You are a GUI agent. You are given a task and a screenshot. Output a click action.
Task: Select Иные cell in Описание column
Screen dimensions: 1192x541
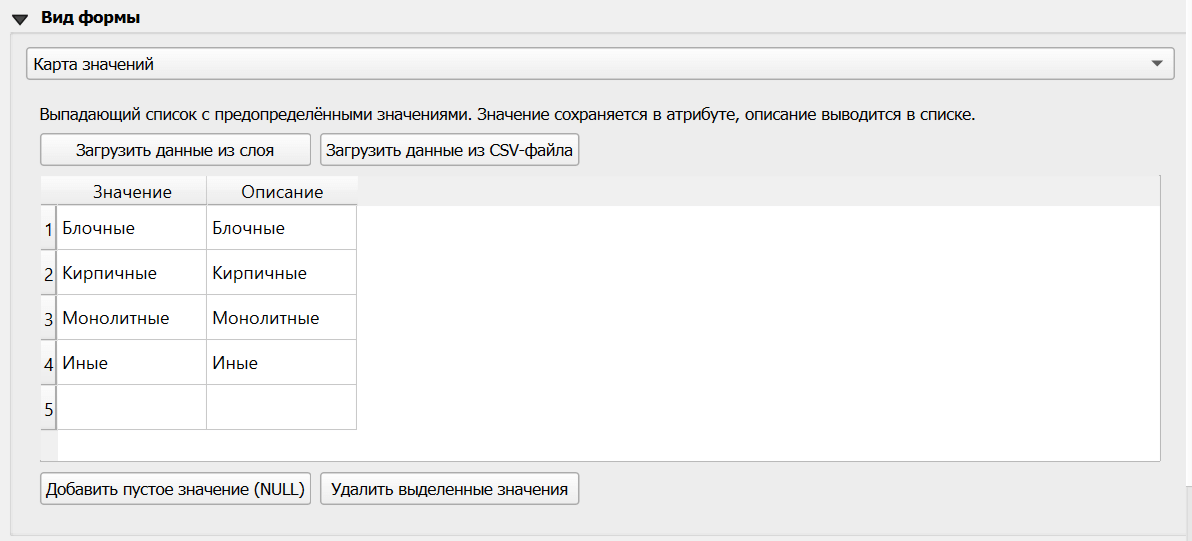click(x=282, y=363)
